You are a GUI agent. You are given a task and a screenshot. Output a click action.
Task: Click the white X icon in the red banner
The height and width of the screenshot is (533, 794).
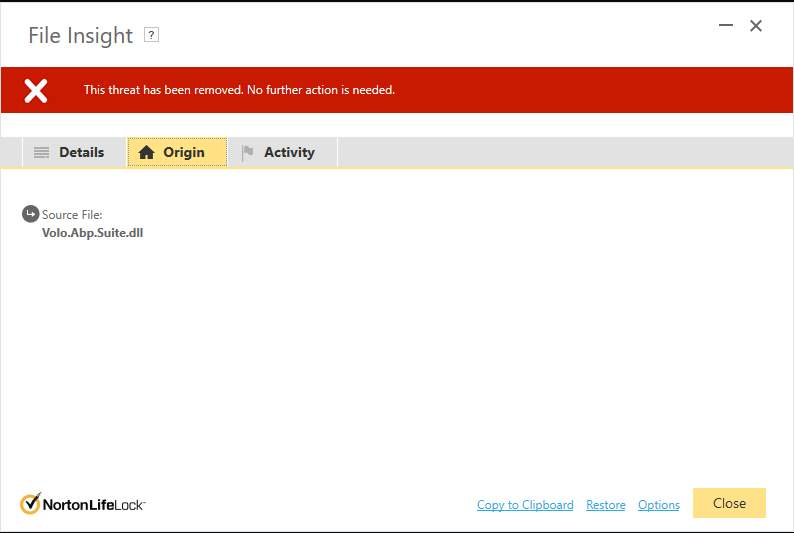[36, 90]
